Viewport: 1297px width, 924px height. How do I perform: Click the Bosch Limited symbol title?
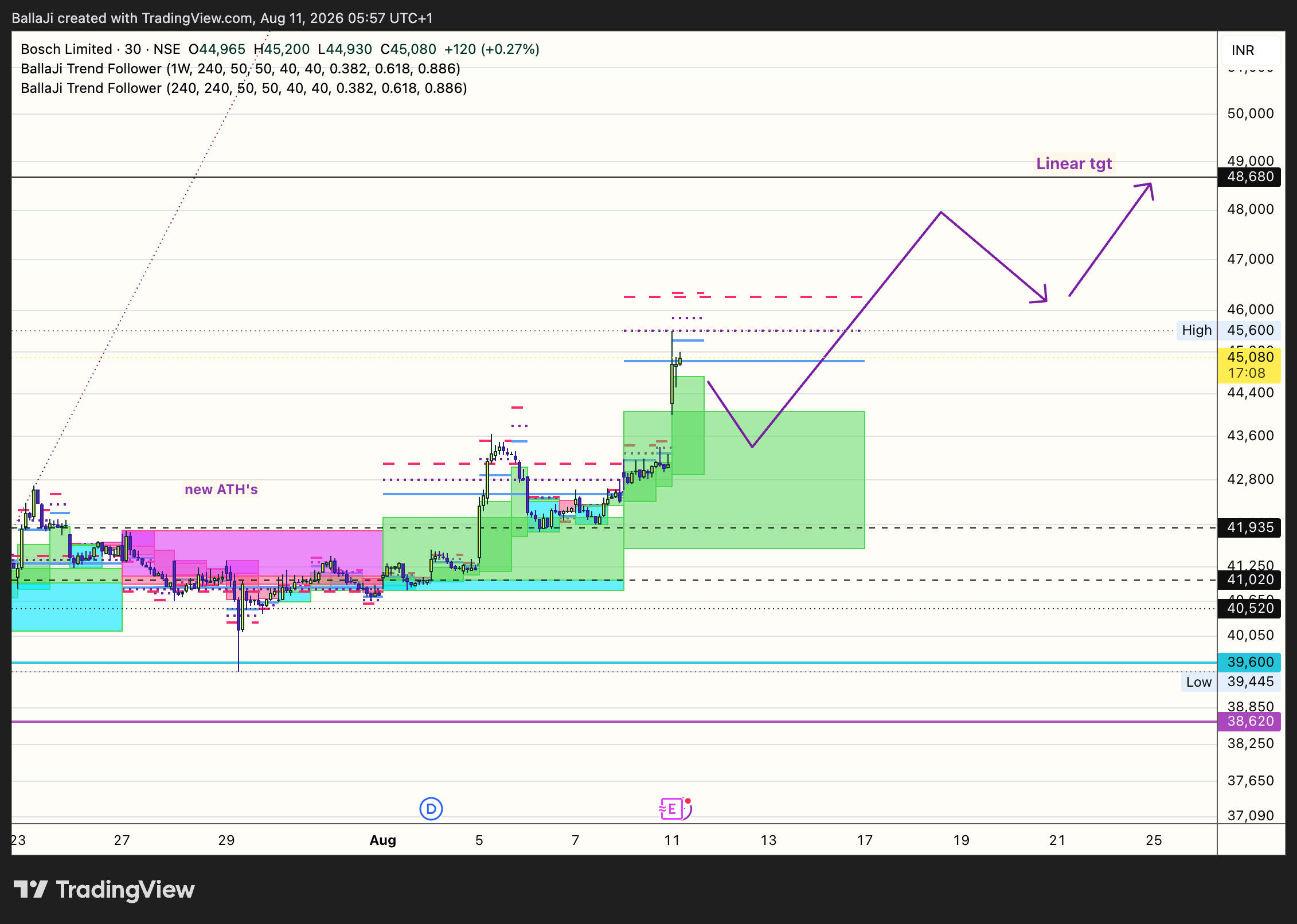(100, 49)
